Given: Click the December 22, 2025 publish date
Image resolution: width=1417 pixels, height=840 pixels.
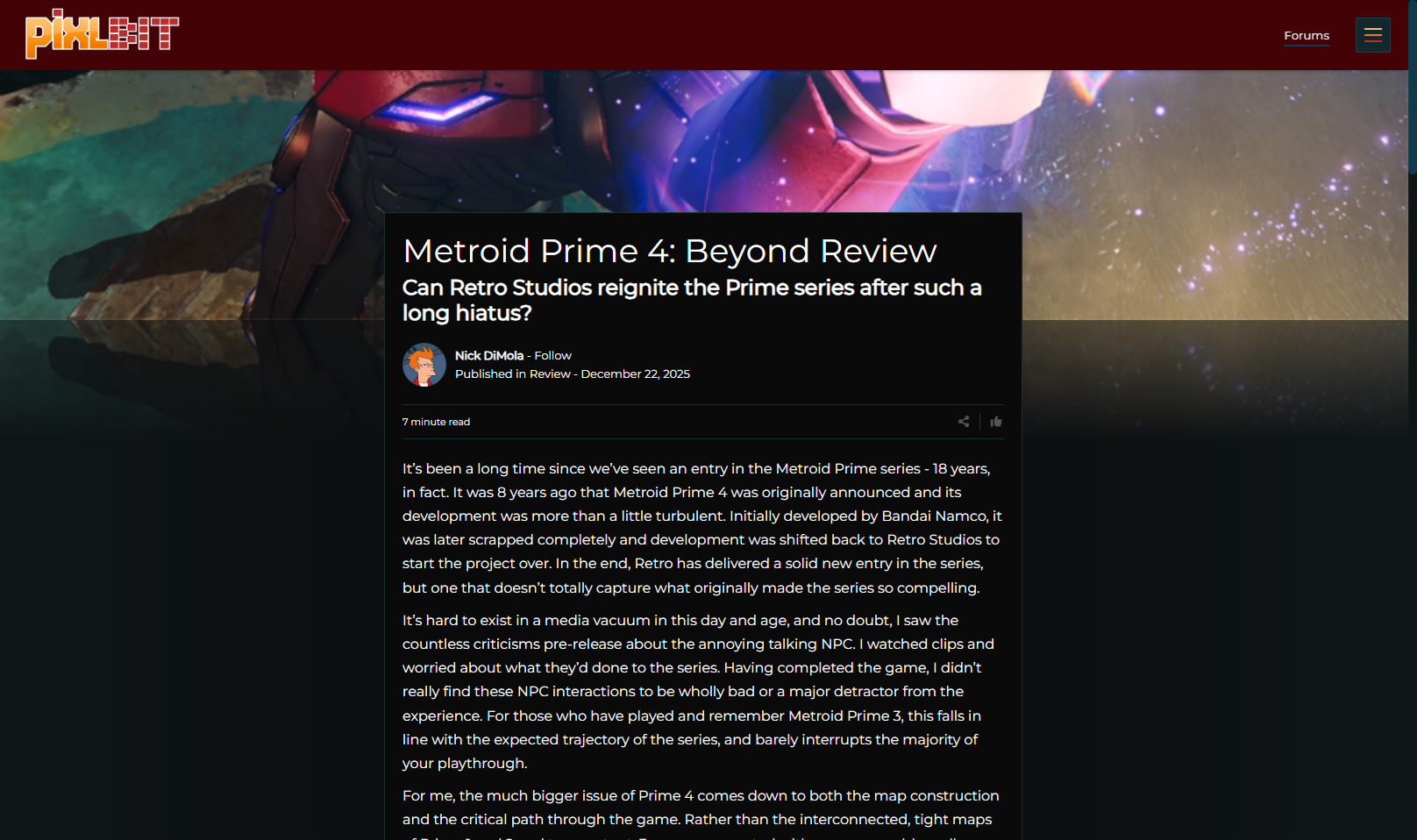Looking at the screenshot, I should click(635, 374).
